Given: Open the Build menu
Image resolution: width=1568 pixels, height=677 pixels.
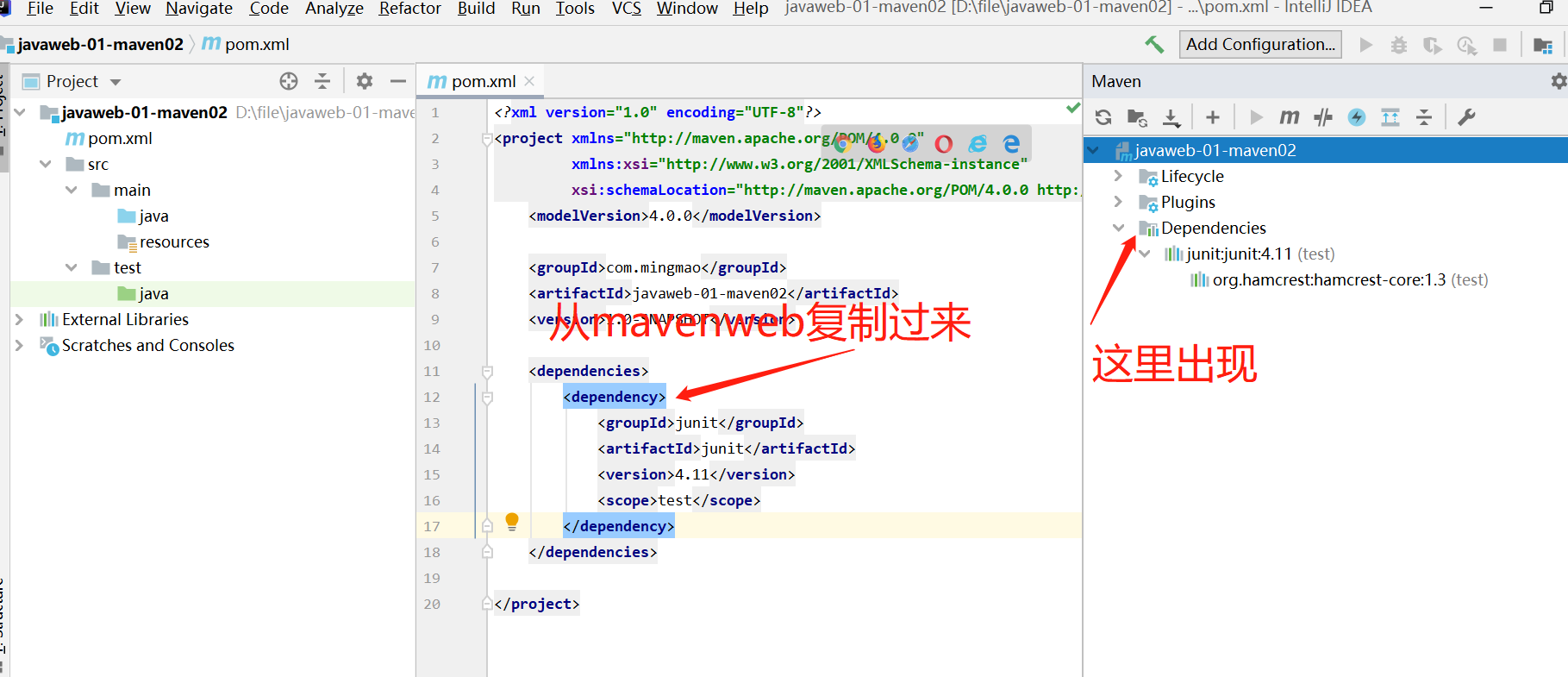Looking at the screenshot, I should tap(476, 9).
